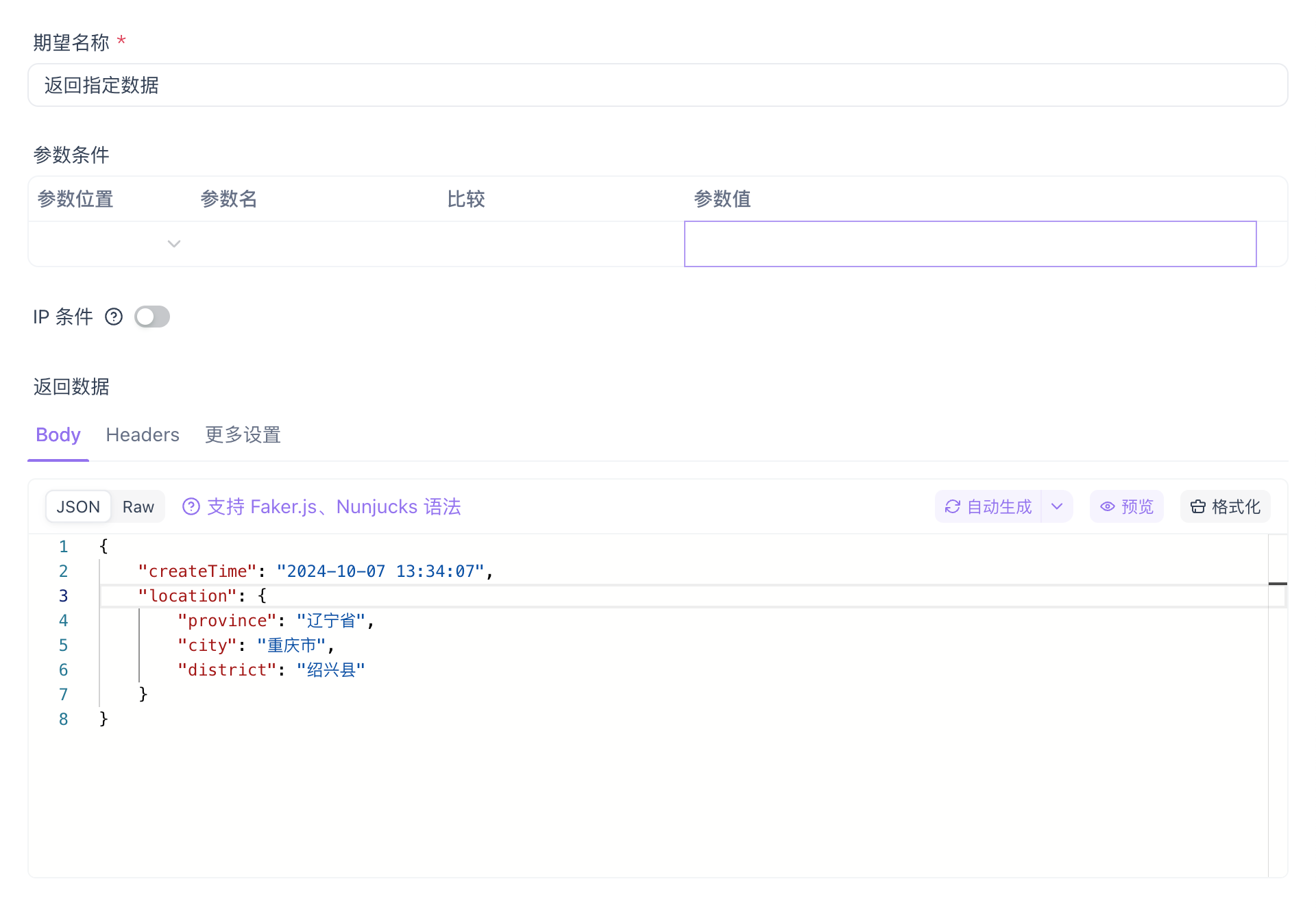This screenshot has height=914, width=1316.
Task: Toggle the IP 条件 switch
Action: pos(152,317)
